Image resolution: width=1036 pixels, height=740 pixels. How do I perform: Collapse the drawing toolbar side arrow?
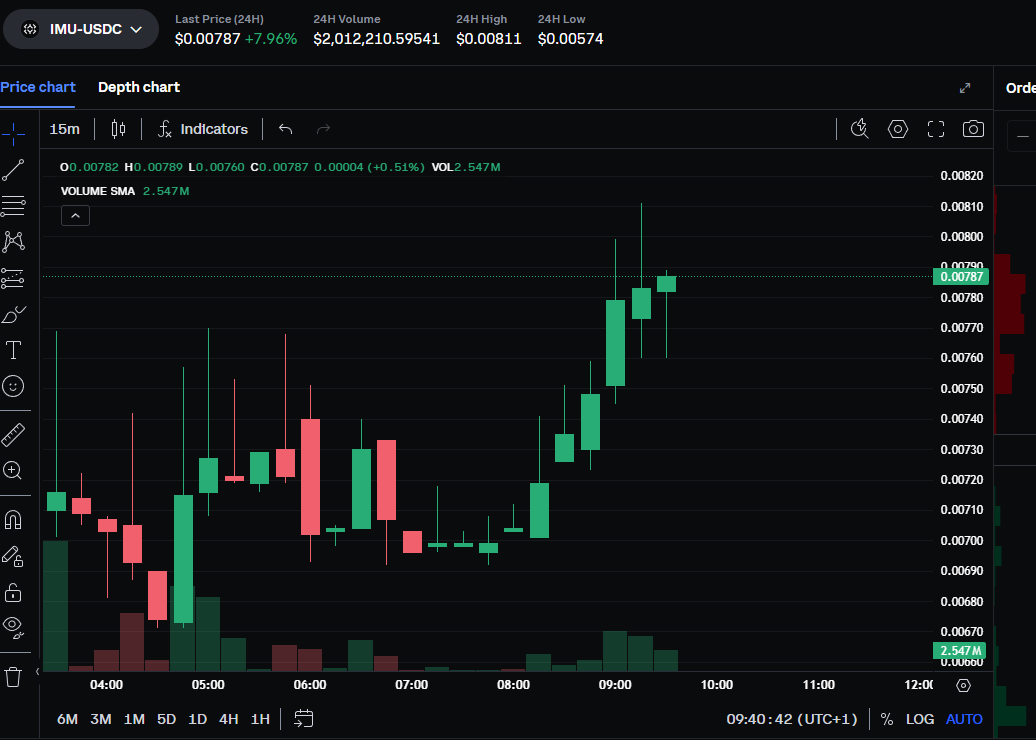point(37,672)
